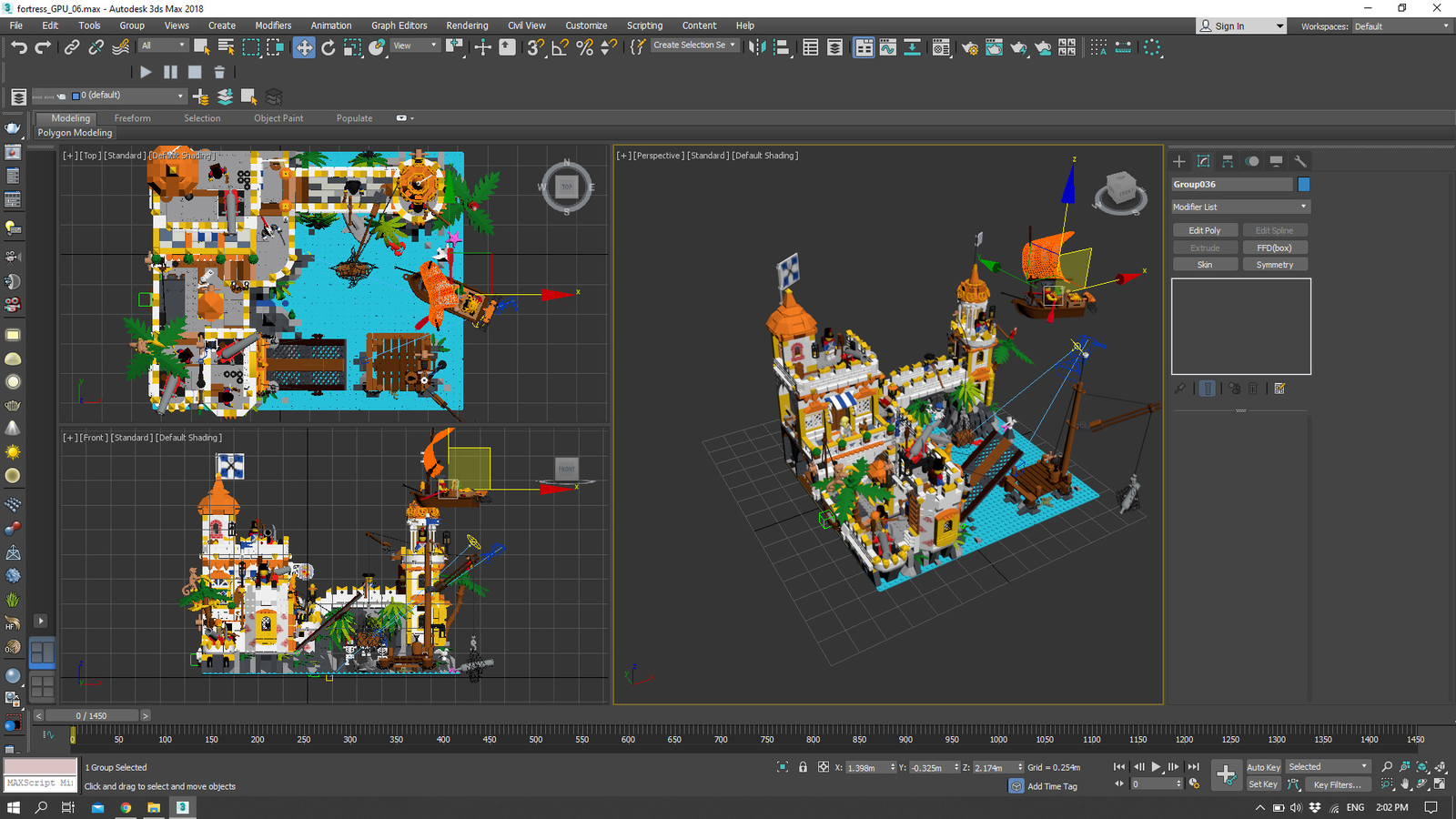Switch to the Freeform ribbon tab

[x=133, y=118]
